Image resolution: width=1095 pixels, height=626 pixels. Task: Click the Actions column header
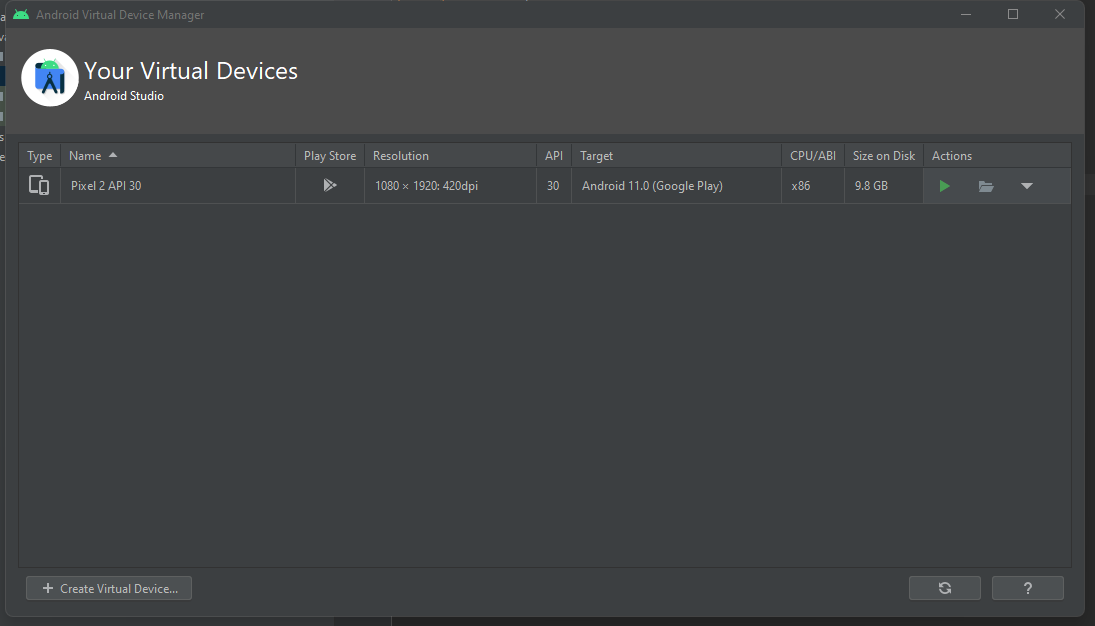click(x=997, y=156)
